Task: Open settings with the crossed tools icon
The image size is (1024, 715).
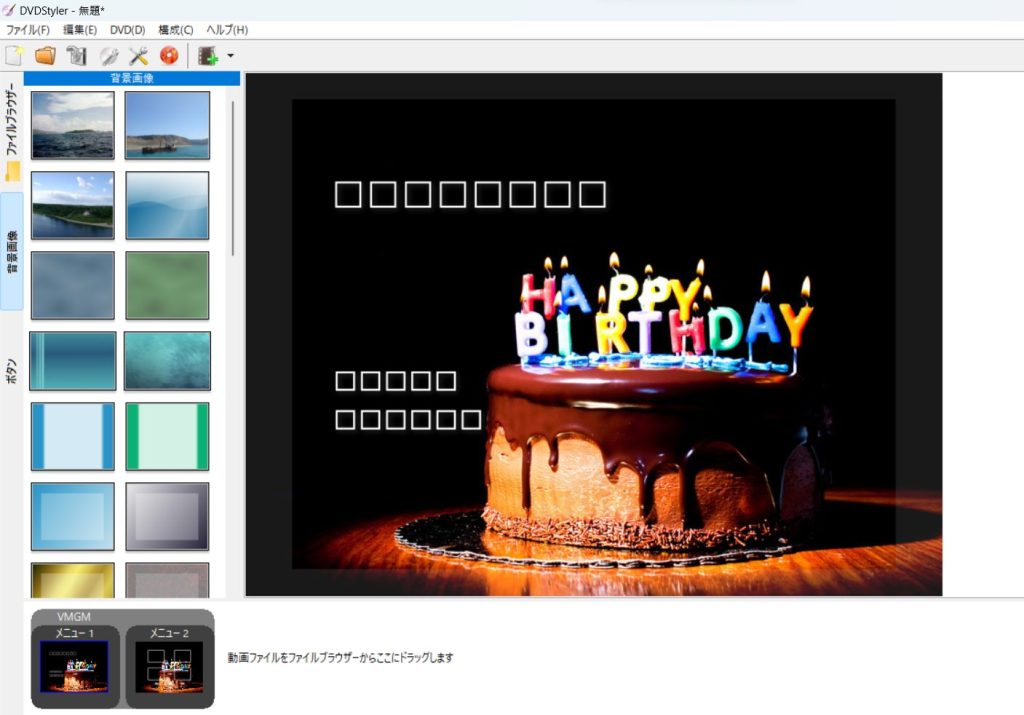Action: (x=138, y=56)
